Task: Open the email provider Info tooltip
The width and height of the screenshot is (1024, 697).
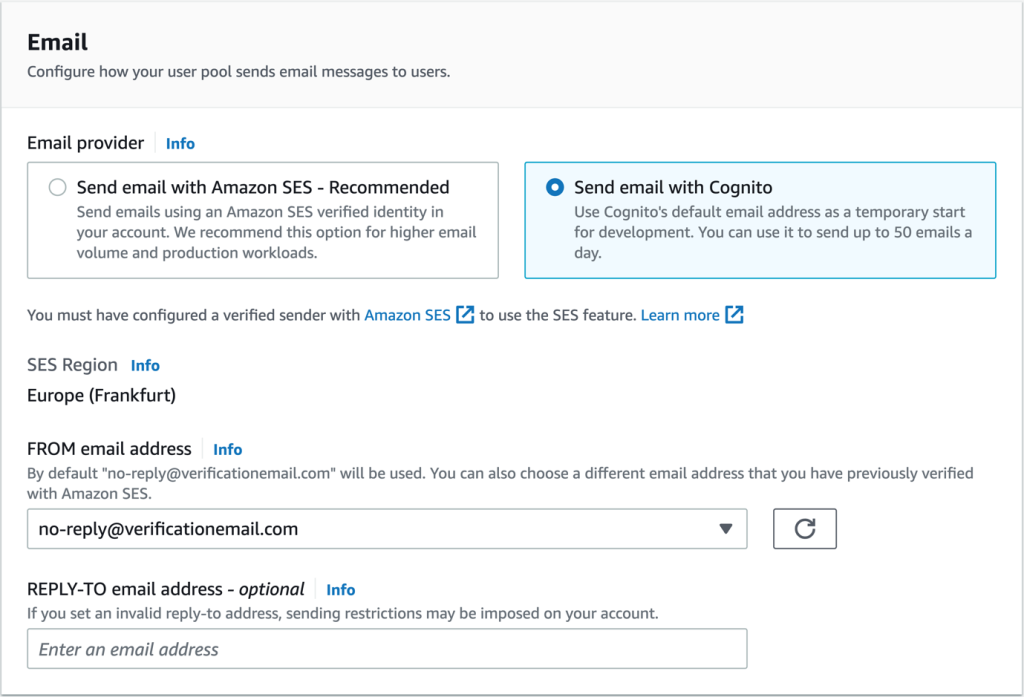Action: [x=180, y=143]
